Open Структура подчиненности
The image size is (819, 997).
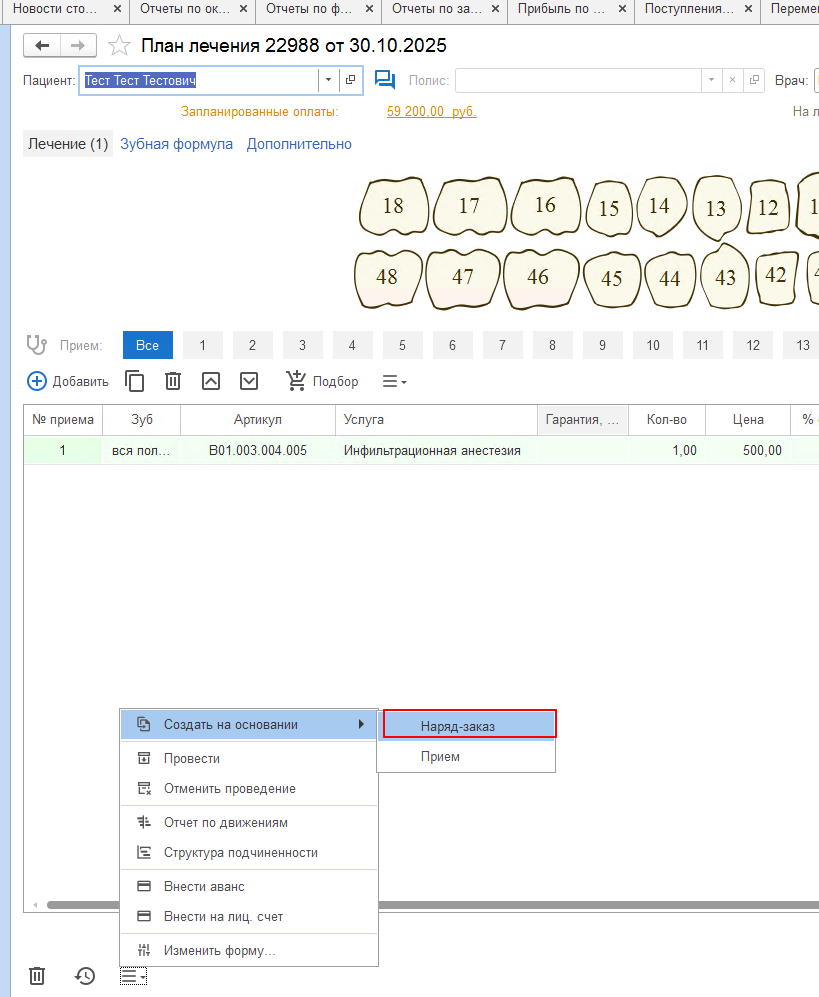click(249, 853)
